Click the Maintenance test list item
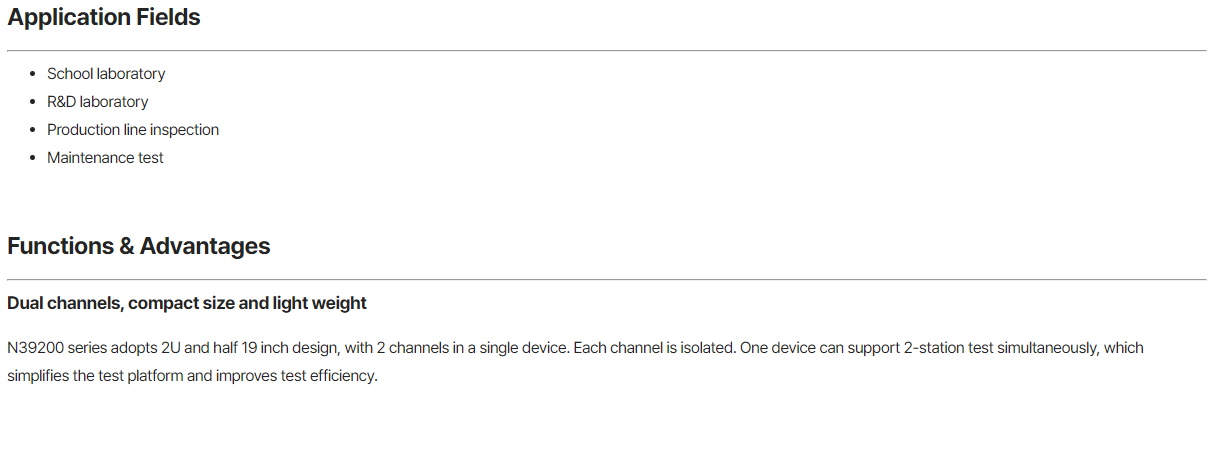1213x449 pixels. tap(105, 158)
